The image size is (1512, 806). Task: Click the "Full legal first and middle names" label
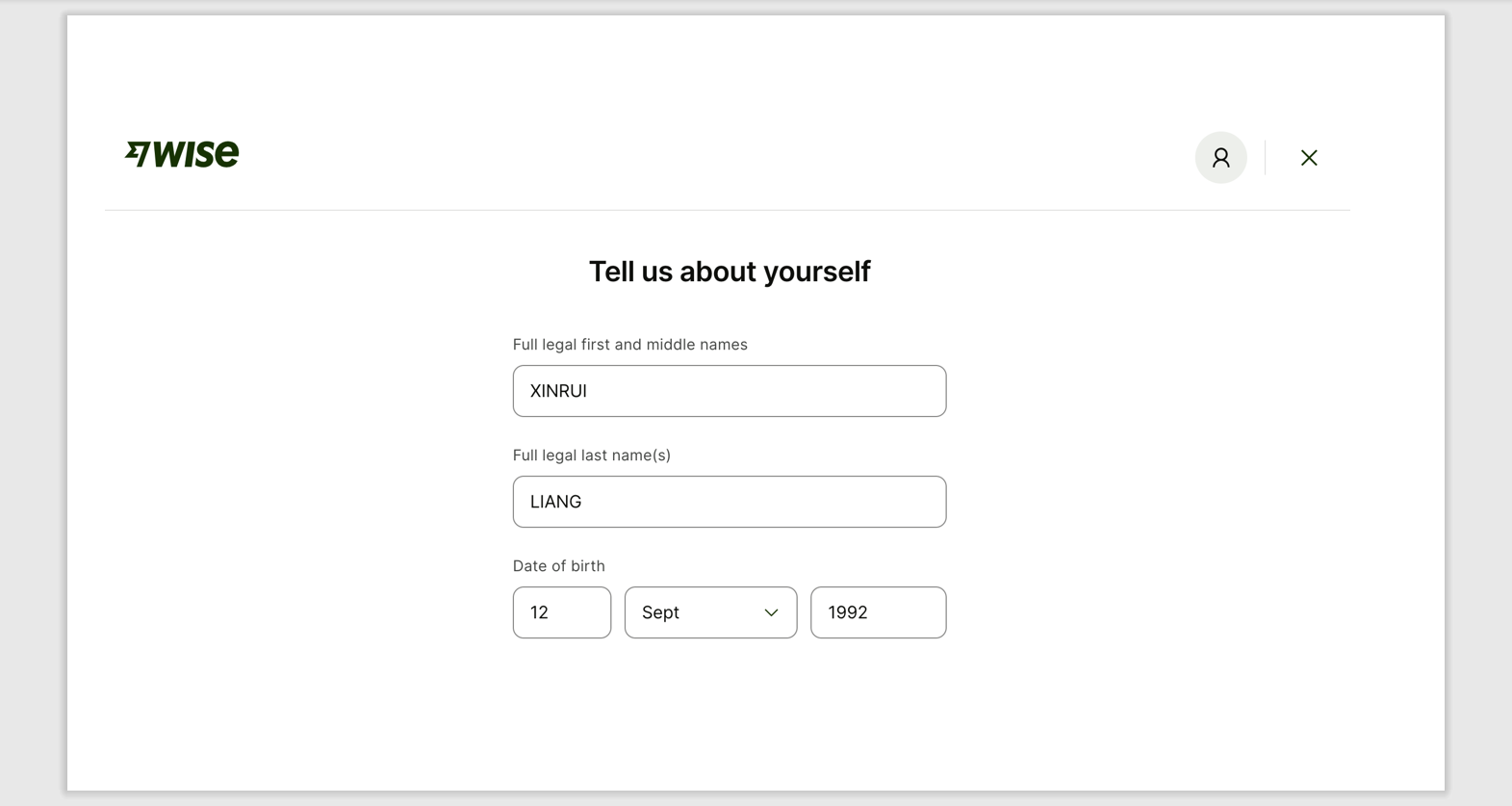pos(629,345)
